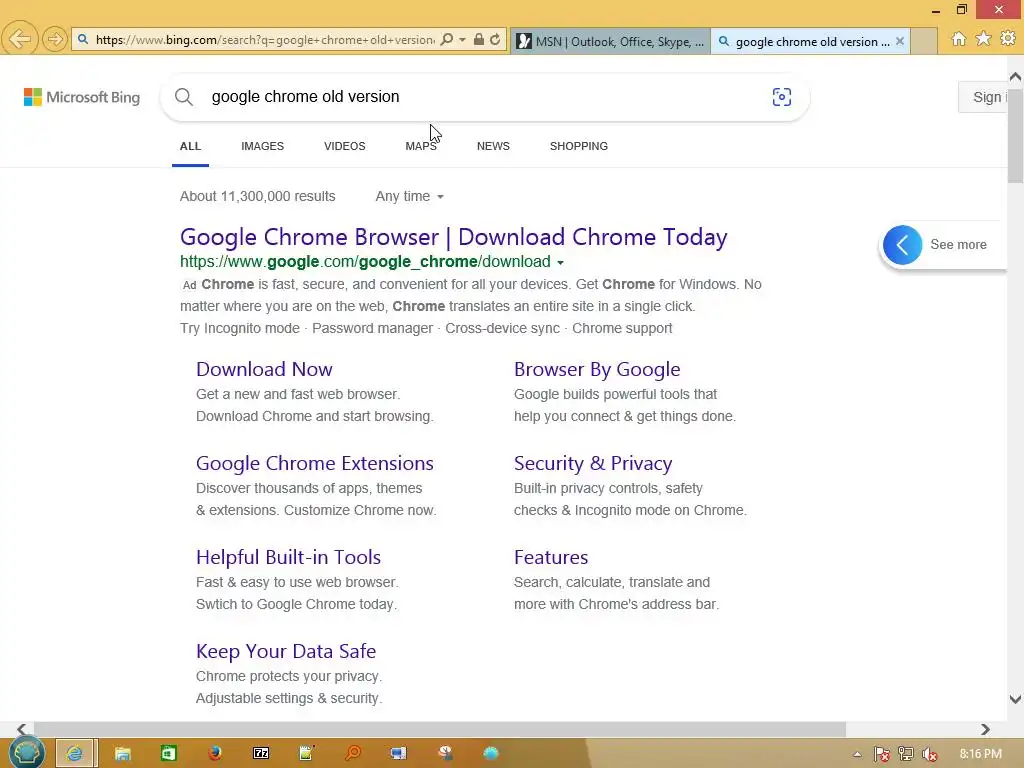The height and width of the screenshot is (768, 1024).
Task: Click the vertical scrollbar down arrow
Action: click(x=1015, y=699)
